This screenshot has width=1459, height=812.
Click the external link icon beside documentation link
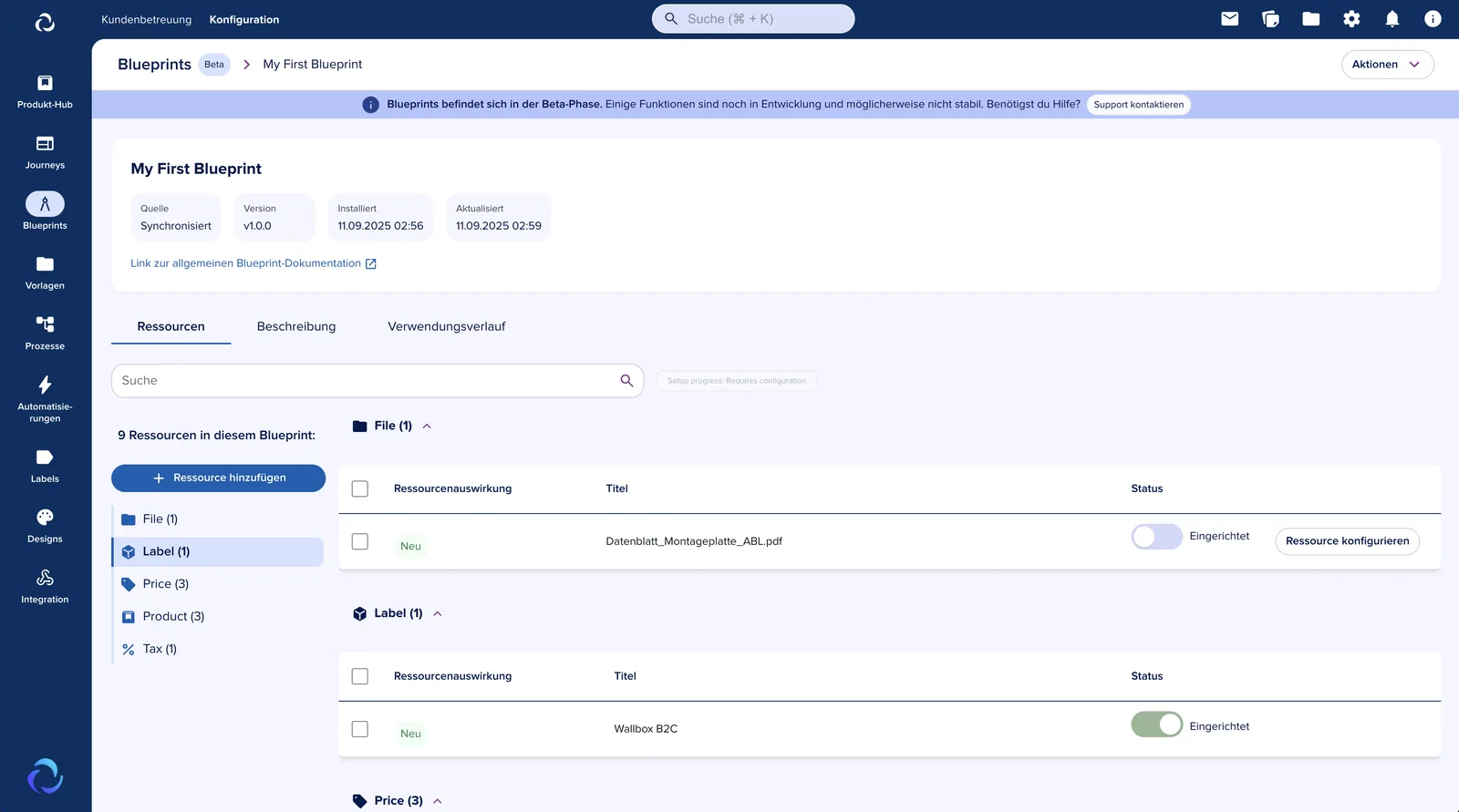[371, 264]
